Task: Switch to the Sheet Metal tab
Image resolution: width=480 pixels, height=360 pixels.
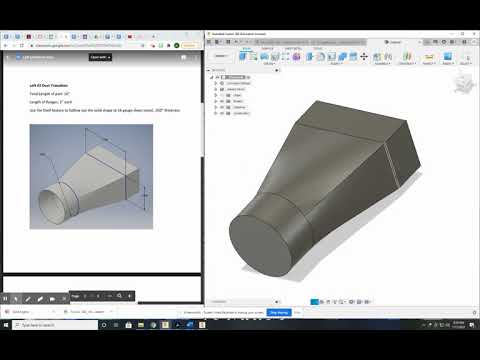Action: click(293, 49)
